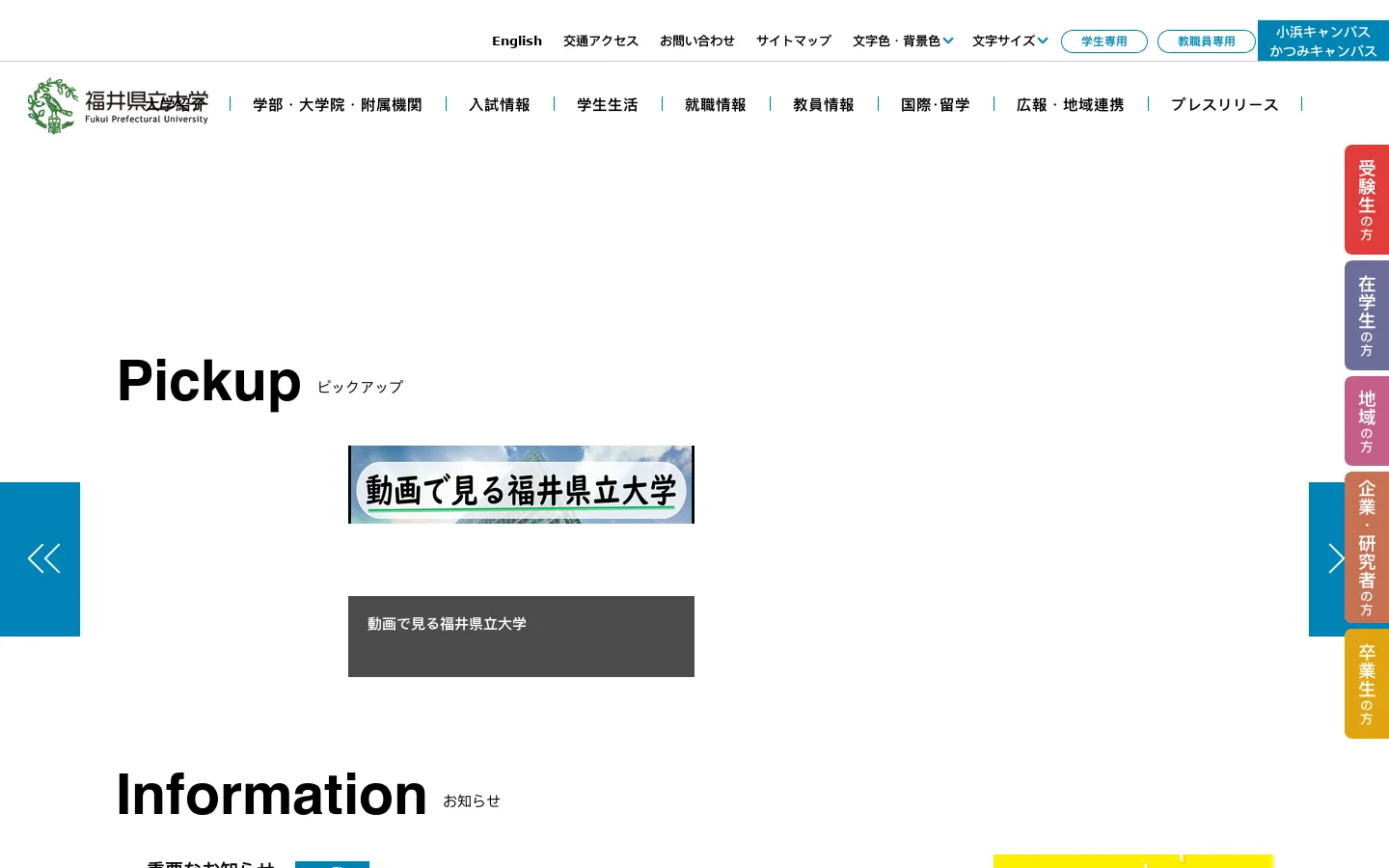Click the Pickup heading

209,381
